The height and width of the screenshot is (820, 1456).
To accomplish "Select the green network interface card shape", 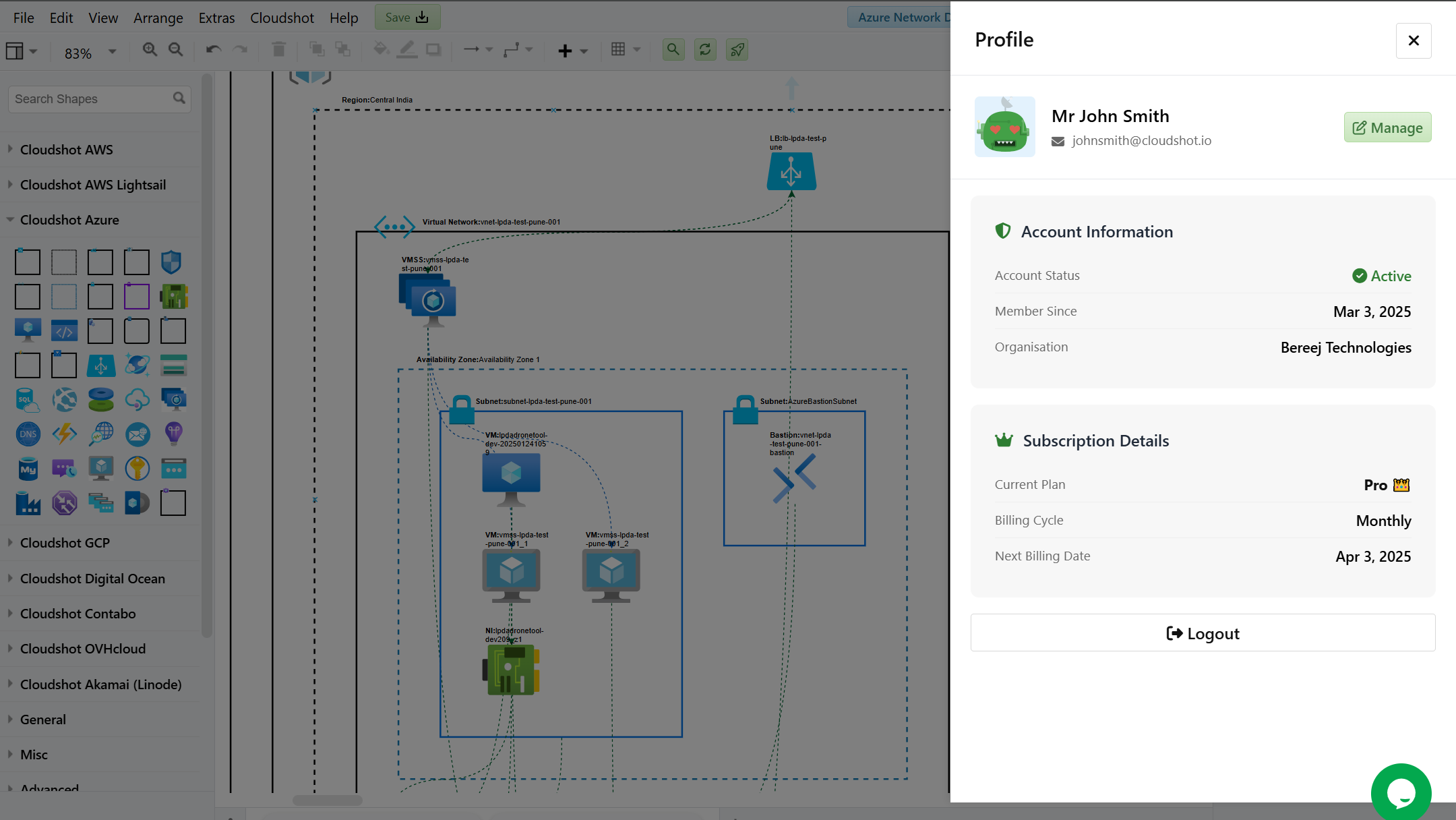I will (173, 297).
